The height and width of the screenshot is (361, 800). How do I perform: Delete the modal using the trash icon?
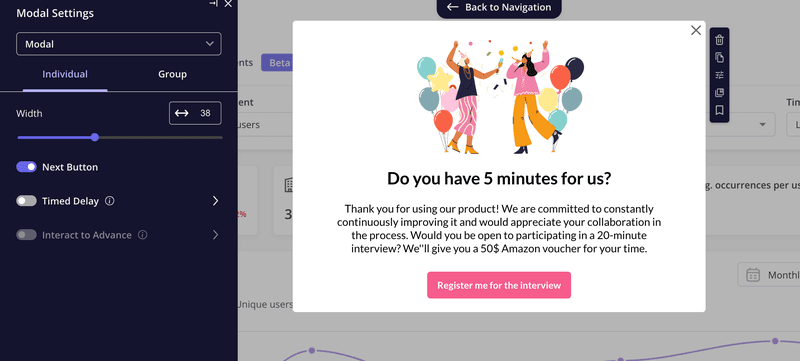(x=719, y=40)
